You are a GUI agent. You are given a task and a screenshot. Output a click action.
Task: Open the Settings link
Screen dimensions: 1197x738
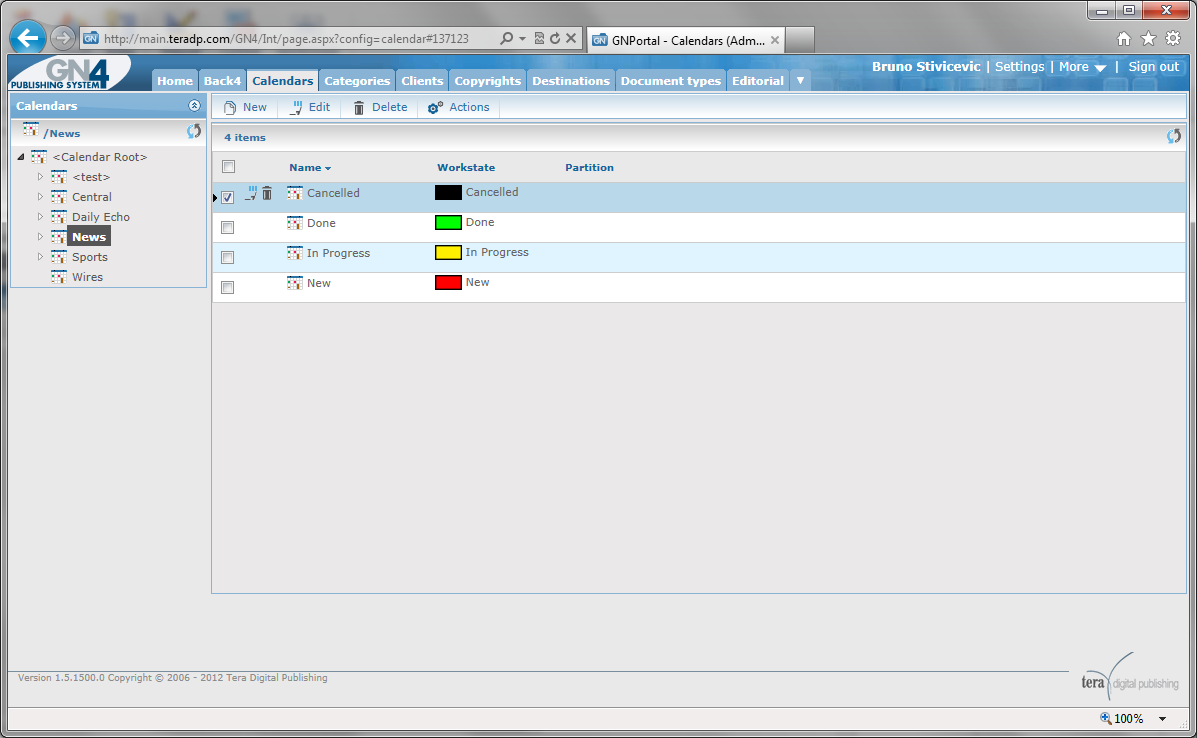1019,66
